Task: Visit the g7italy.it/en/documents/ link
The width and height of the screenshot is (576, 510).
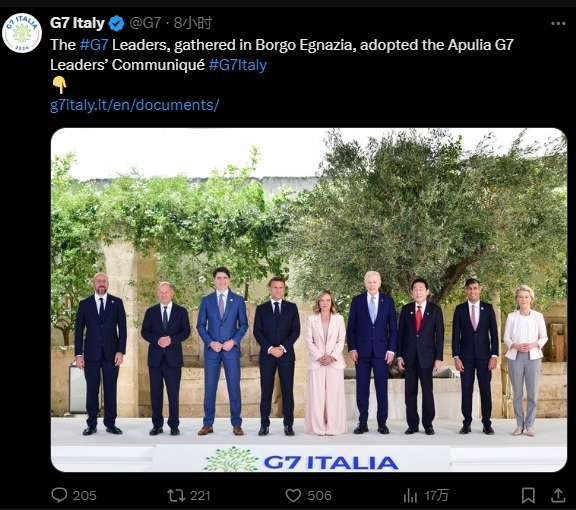Action: [134, 105]
